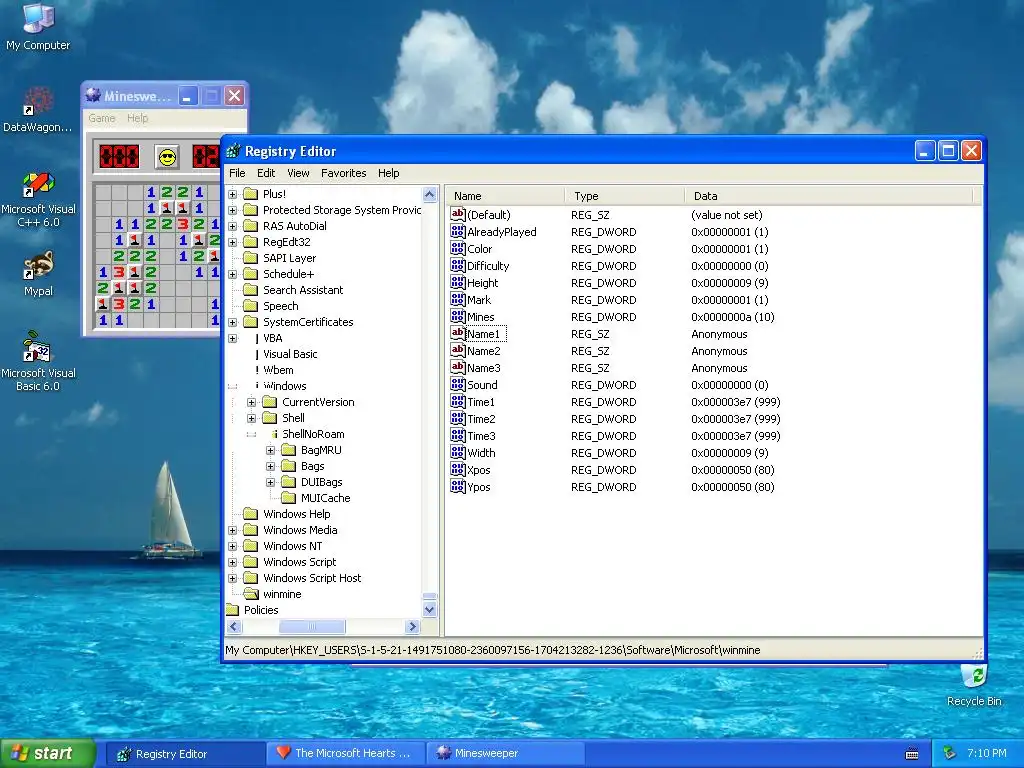Screen dimensions: 1024x768
Task: Open My Computer desktop icon
Action: 38,26
